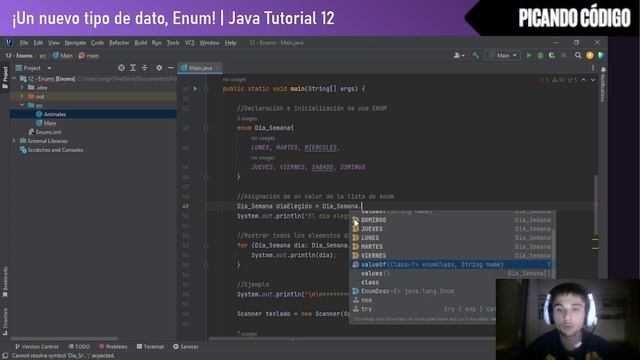Viewport: 640px width, 360px height.
Task: Open the Run menu
Action: click(x=156, y=43)
